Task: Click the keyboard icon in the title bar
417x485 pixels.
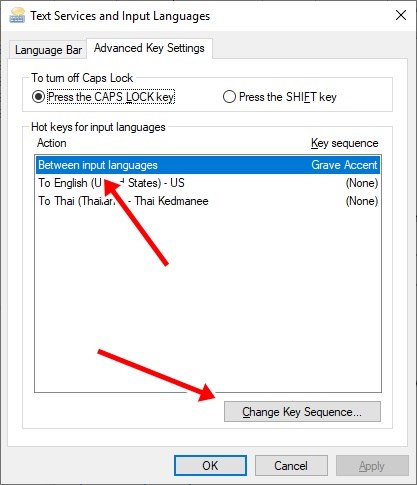Action: click(x=17, y=15)
